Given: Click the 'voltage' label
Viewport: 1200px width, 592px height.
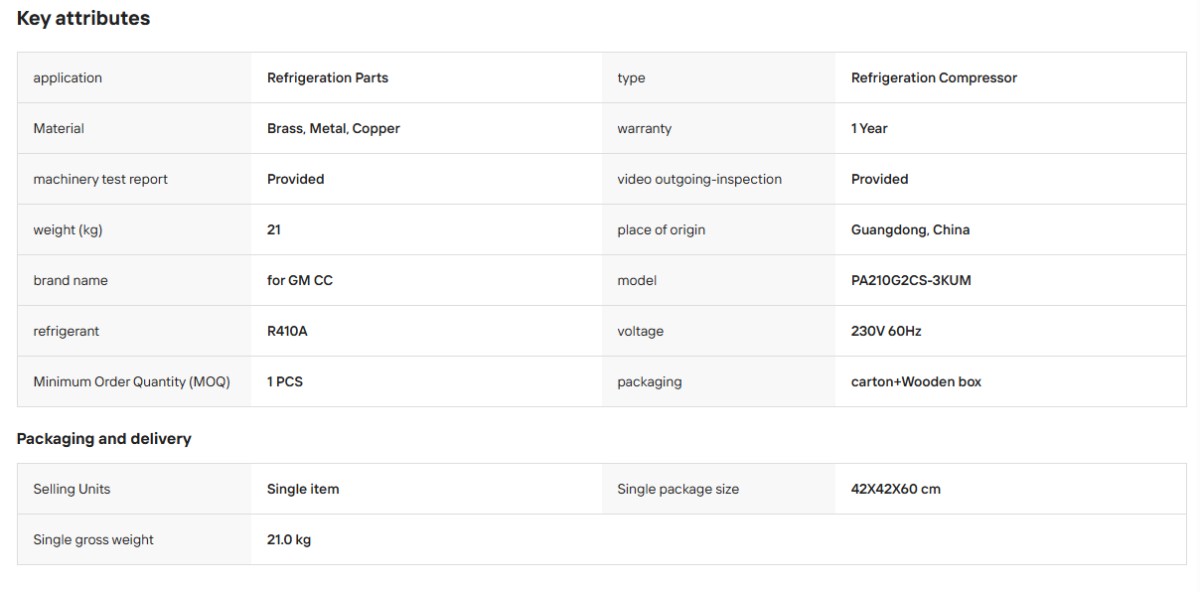Looking at the screenshot, I should pyautogui.click(x=640, y=331).
